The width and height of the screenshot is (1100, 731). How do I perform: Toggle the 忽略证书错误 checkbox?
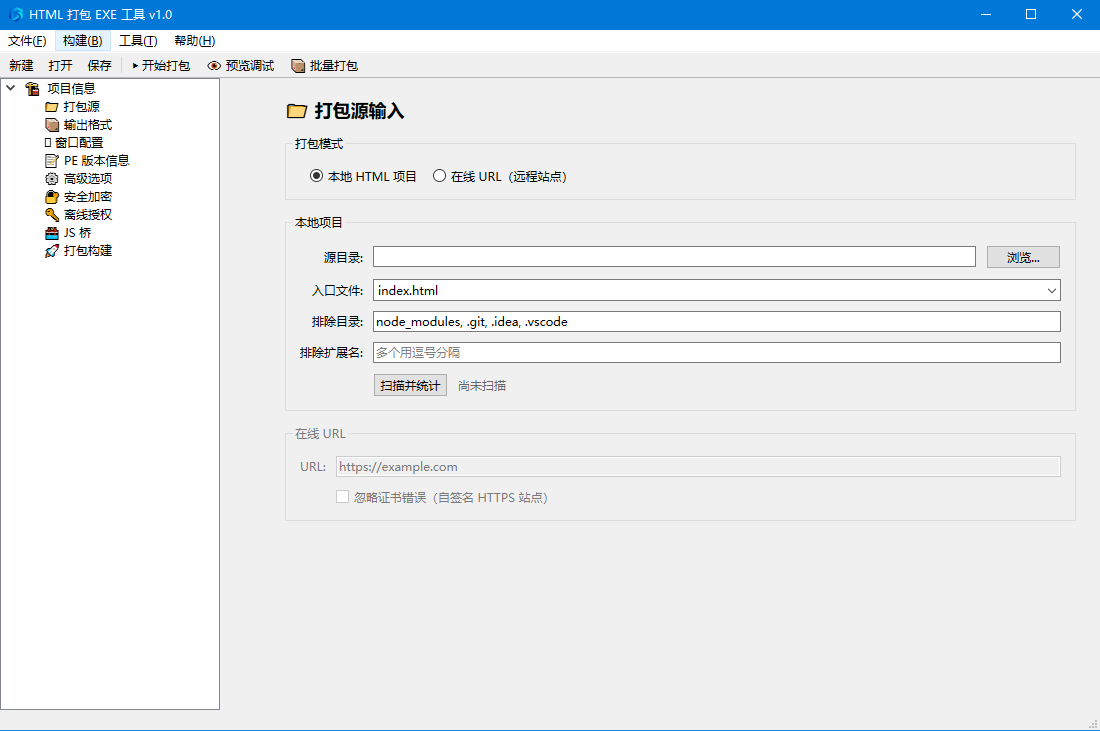point(342,497)
